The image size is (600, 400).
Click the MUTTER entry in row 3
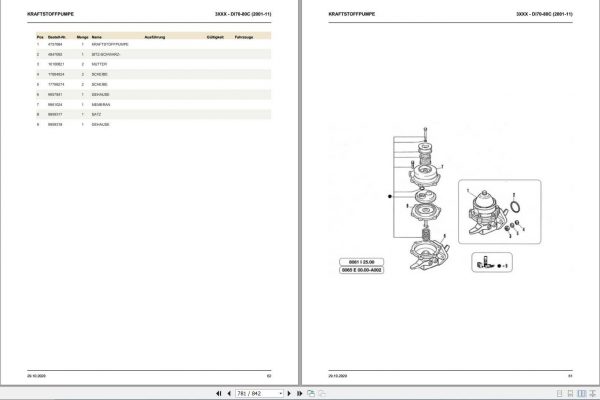99,64
